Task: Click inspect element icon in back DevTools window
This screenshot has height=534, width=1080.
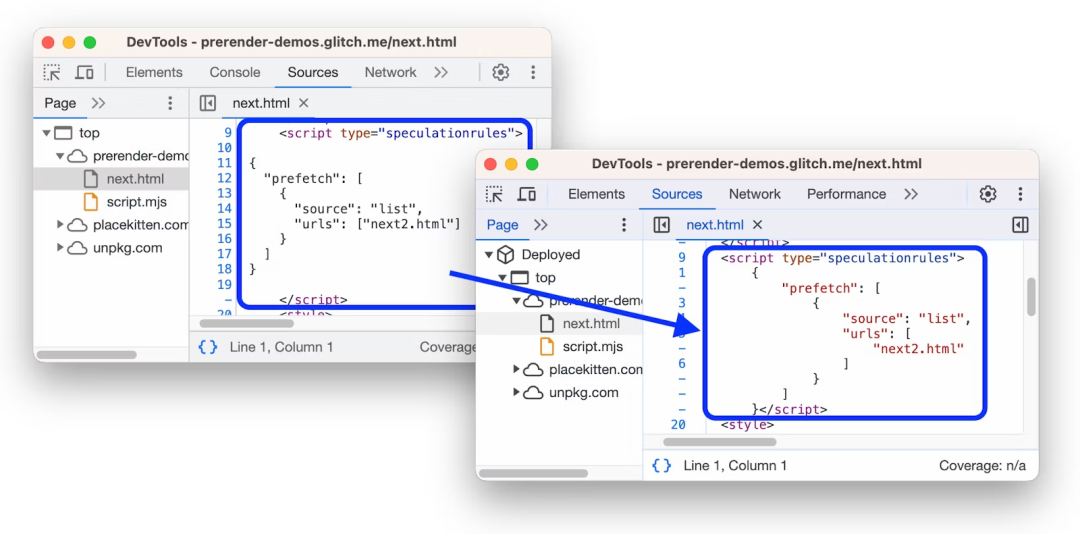Action: point(52,72)
